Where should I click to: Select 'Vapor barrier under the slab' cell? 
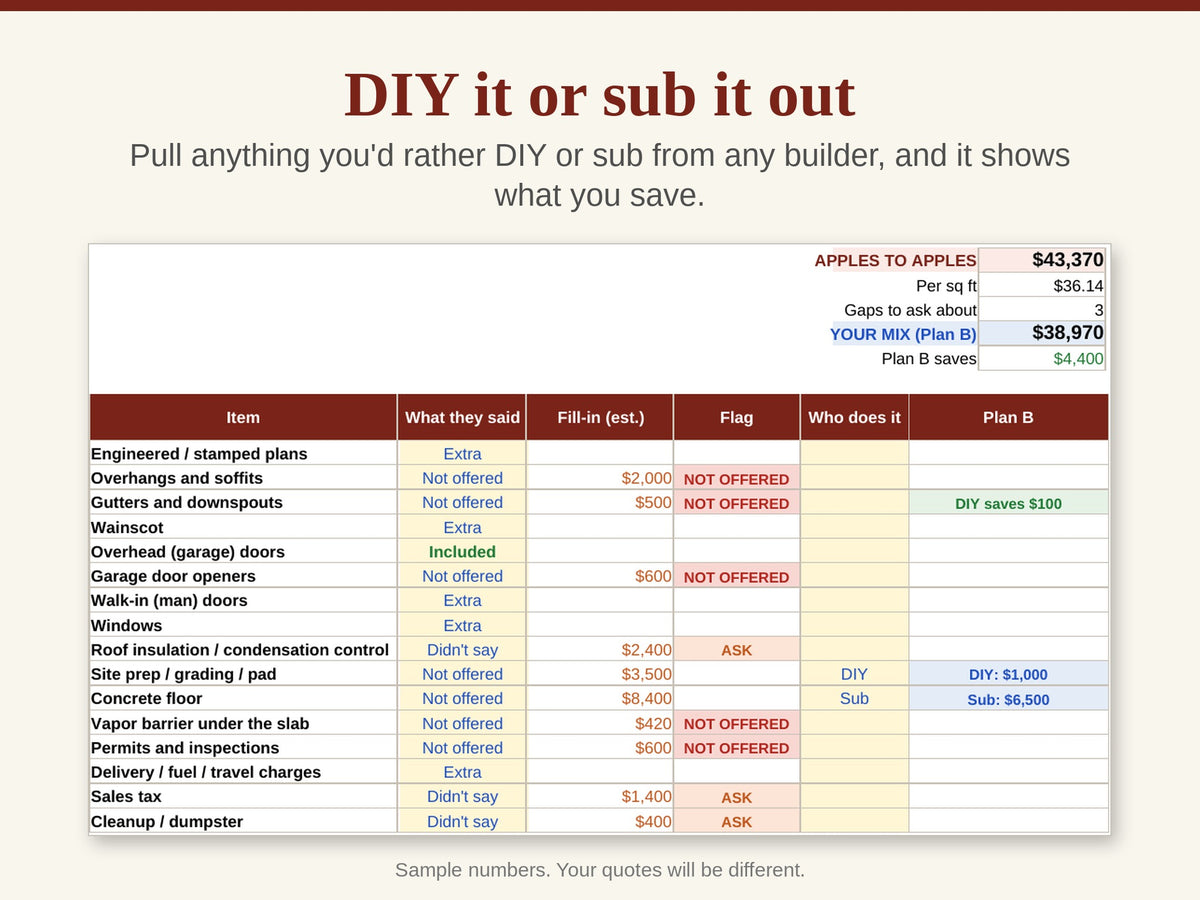pyautogui.click(x=243, y=723)
